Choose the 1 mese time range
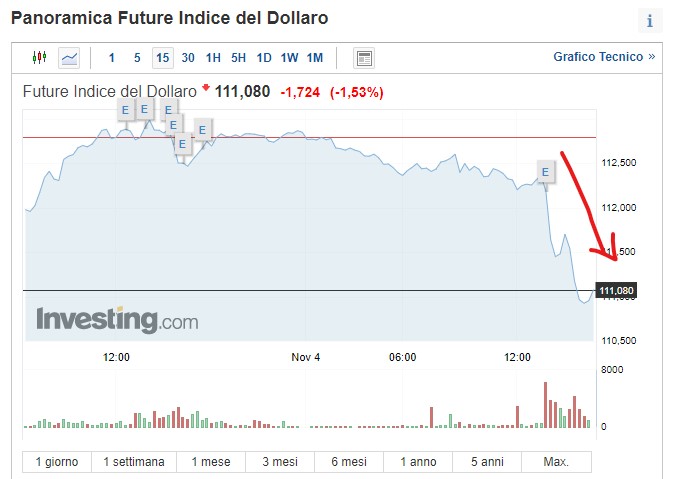This screenshot has height=479, width=676. [210, 462]
